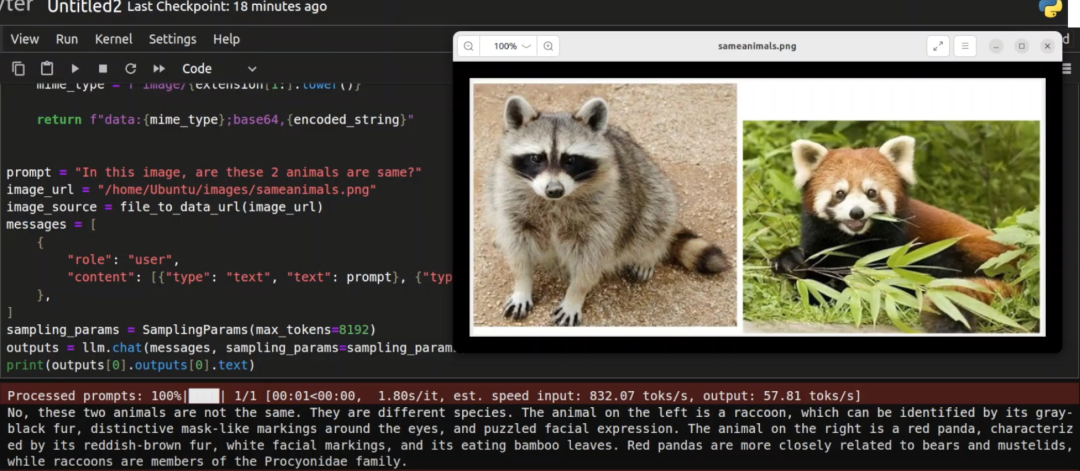Restart the kernel using the refresh icon
The width and height of the screenshot is (1080, 471).
[x=130, y=69]
